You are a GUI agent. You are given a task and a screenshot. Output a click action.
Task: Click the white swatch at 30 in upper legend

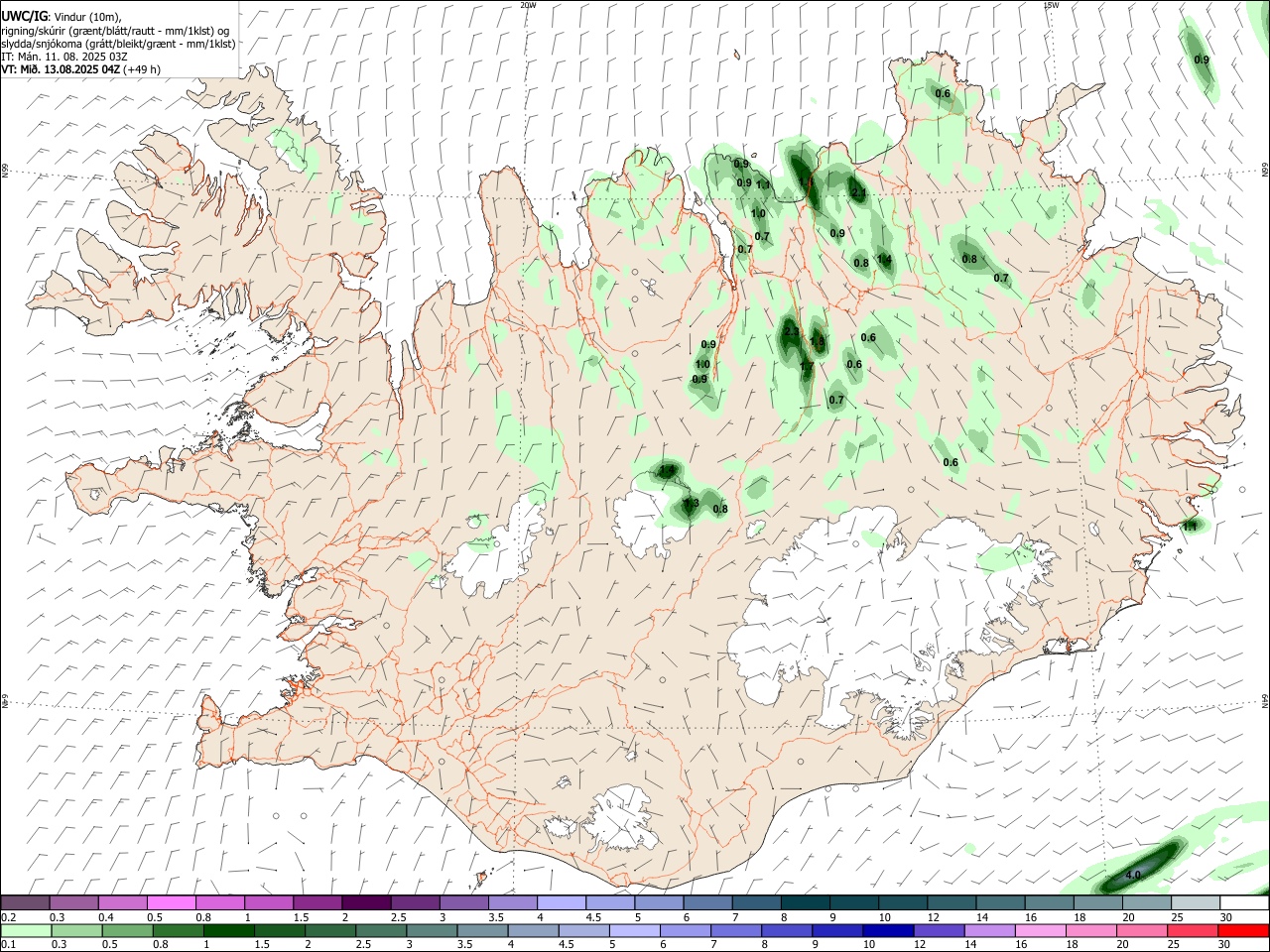1244,902
